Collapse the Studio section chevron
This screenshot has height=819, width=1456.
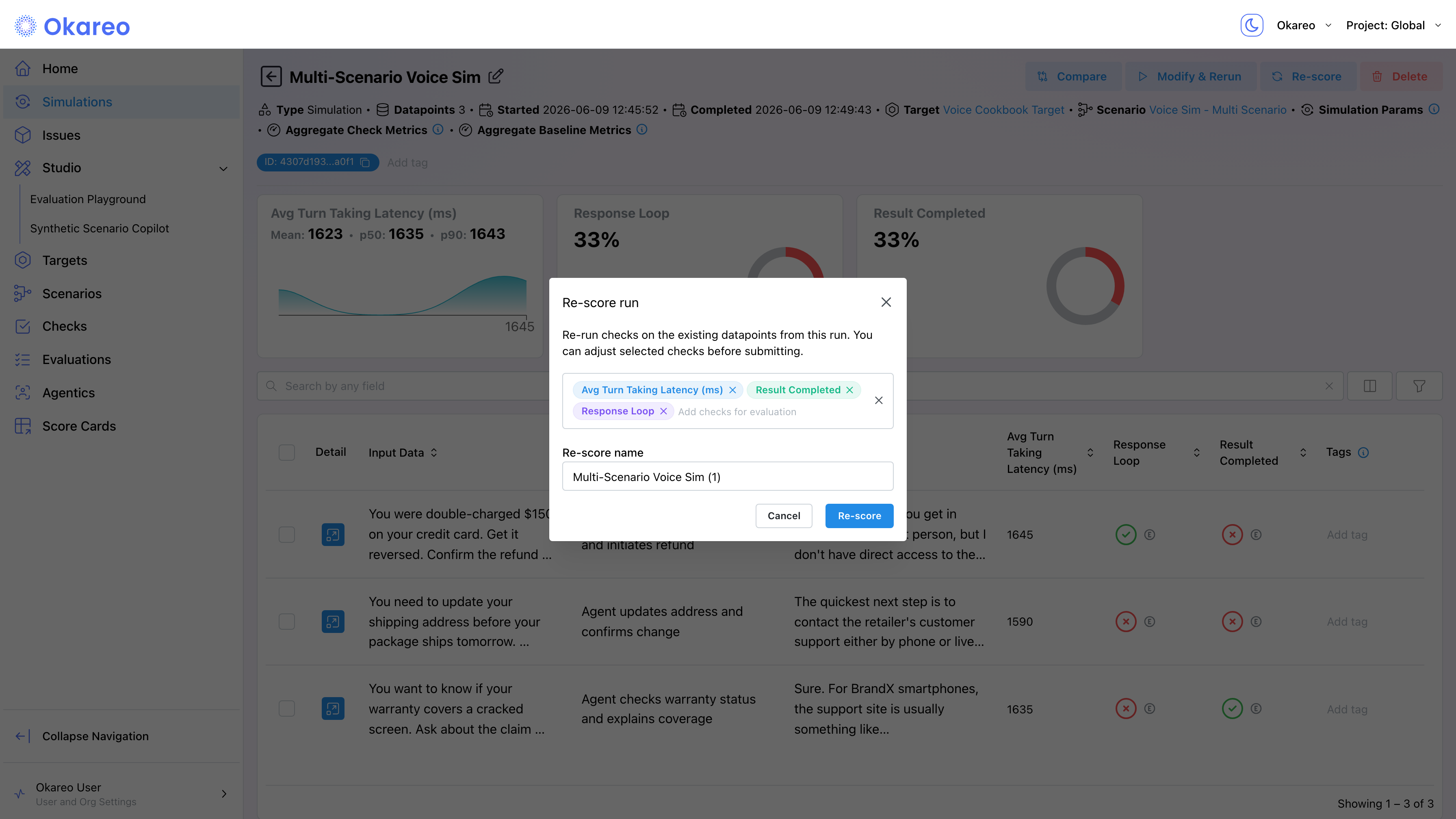coord(223,169)
